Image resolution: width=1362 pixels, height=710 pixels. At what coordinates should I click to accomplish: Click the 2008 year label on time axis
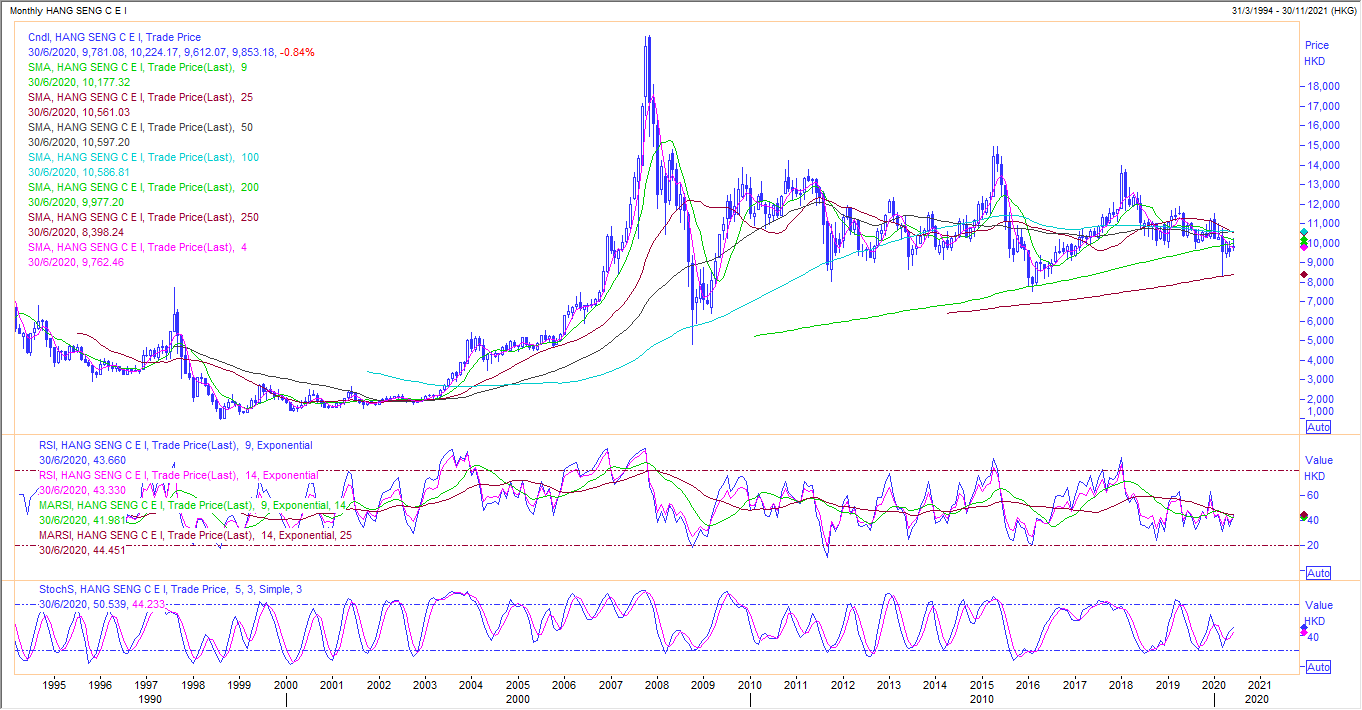coord(657,686)
